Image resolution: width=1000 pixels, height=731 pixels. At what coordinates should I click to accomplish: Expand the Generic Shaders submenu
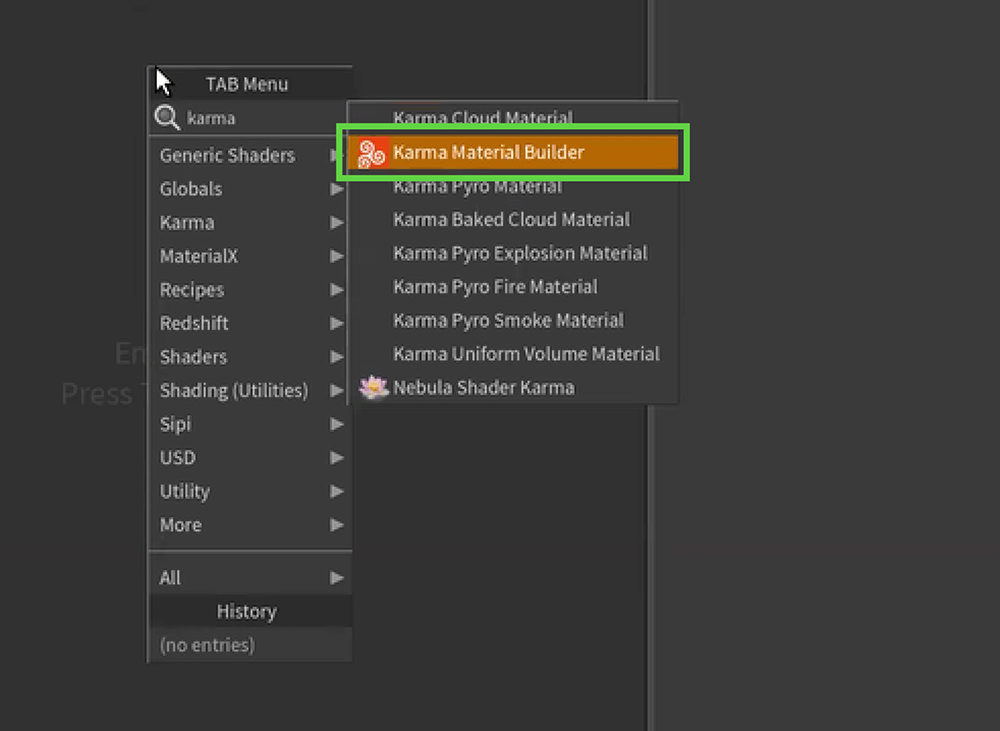click(228, 156)
